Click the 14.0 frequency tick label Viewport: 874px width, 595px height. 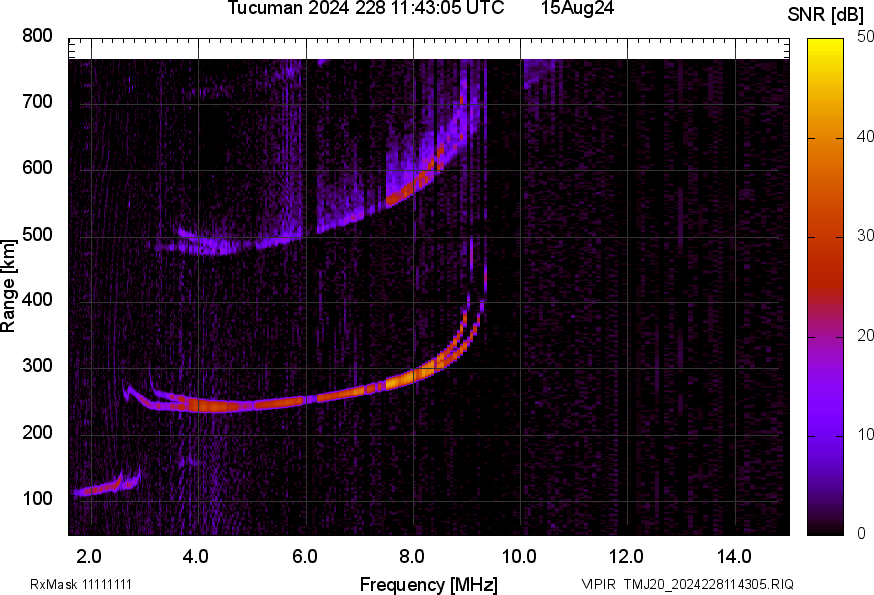[734, 556]
